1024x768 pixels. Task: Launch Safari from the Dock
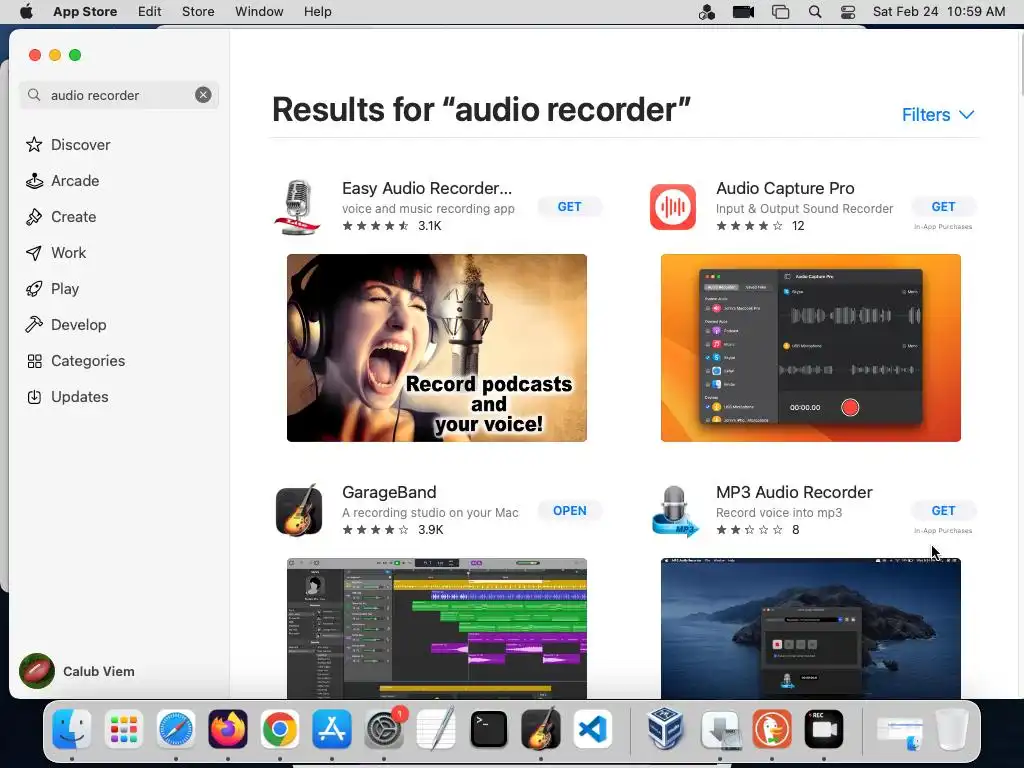[x=176, y=729]
